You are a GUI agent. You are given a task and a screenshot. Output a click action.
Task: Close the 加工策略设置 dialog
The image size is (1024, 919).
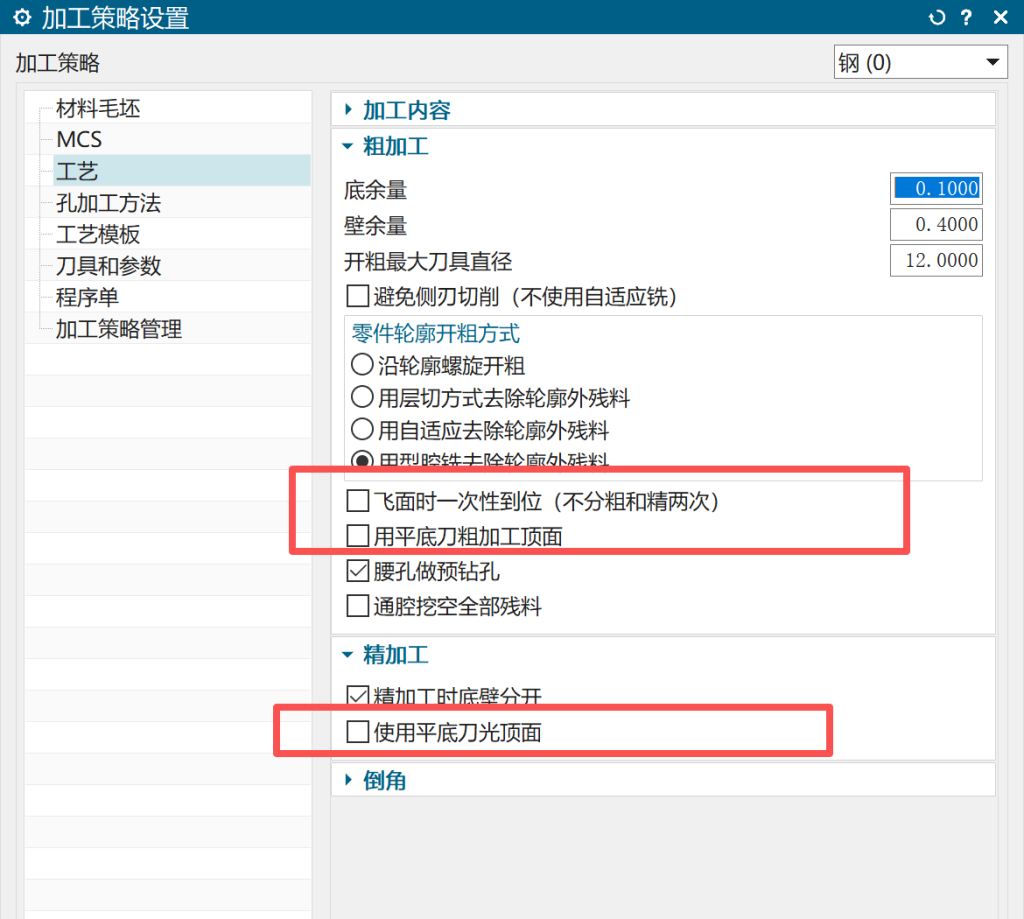(999, 17)
